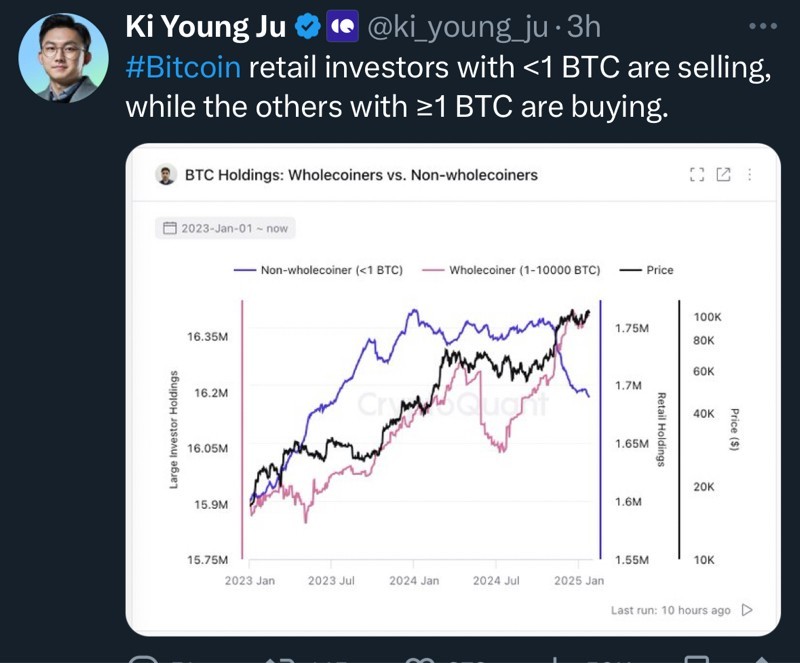The height and width of the screenshot is (663, 800).
Task: Open the chart in a new window
Action: tap(723, 175)
